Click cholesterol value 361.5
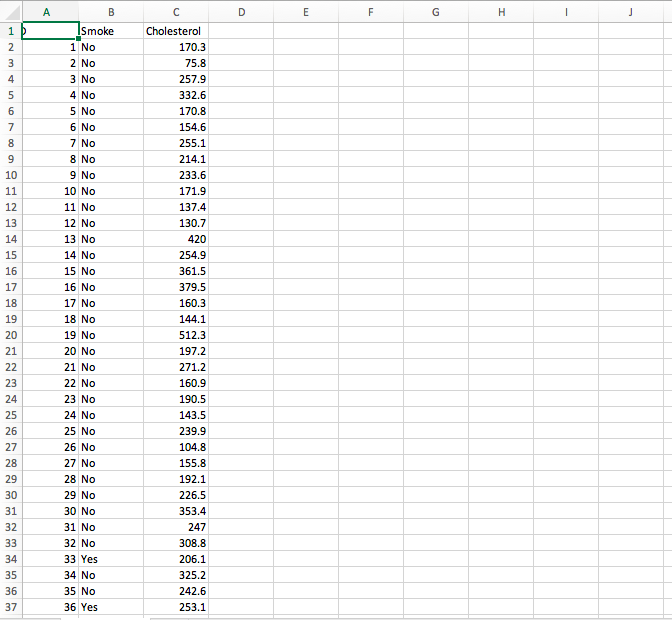This screenshot has width=672, height=620. pyautogui.click(x=176, y=271)
